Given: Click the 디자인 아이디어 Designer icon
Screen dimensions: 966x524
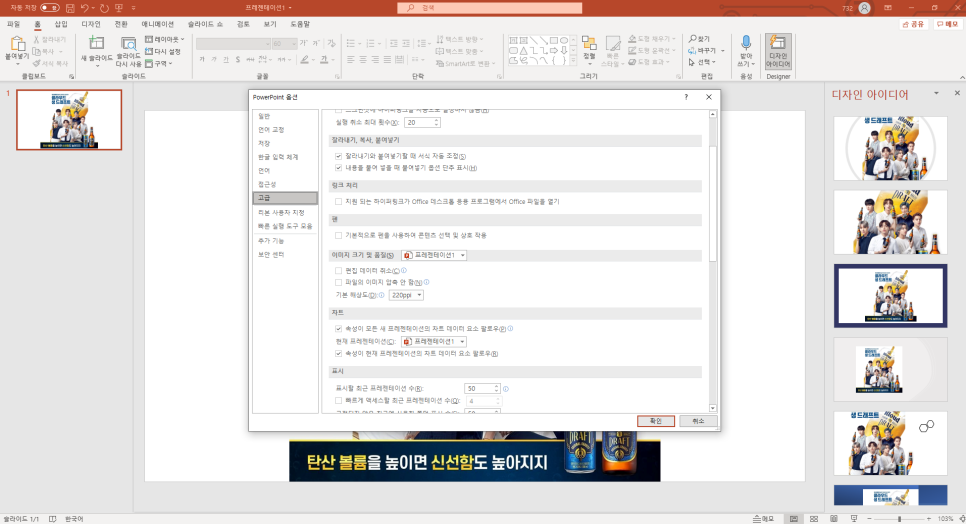Looking at the screenshot, I should tap(777, 43).
